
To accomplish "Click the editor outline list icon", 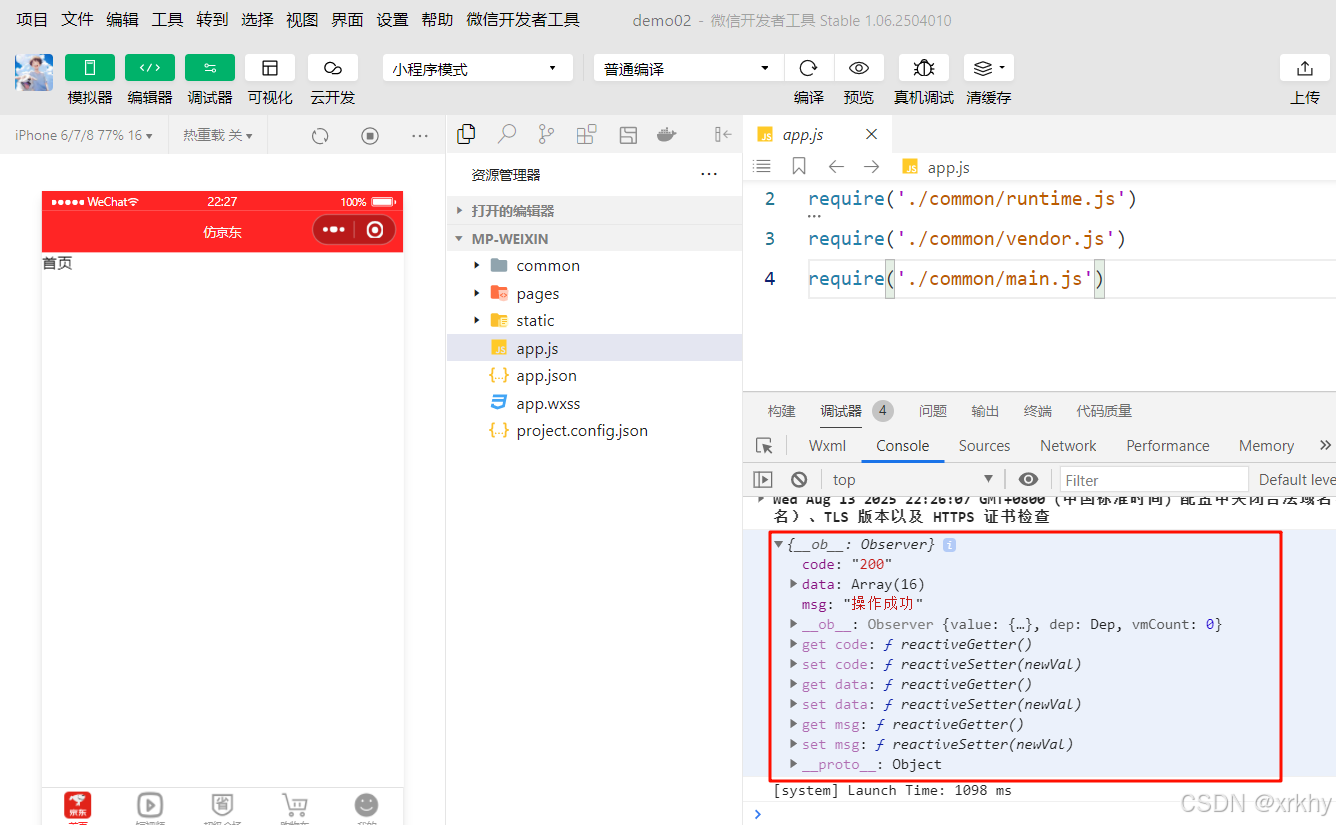I will (762, 167).
